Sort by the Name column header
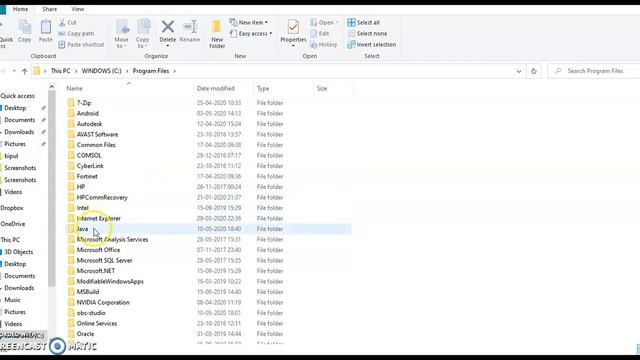This screenshot has width=640, height=360. coord(75,88)
